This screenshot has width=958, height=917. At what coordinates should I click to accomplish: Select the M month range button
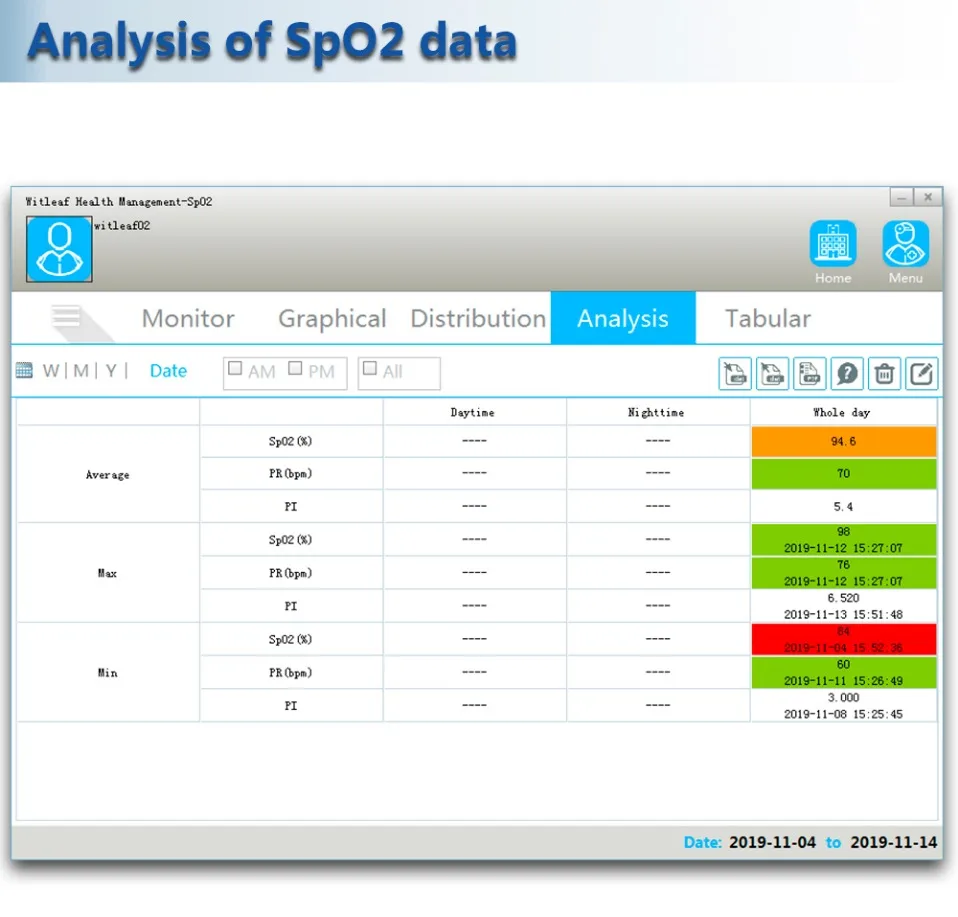point(81,371)
